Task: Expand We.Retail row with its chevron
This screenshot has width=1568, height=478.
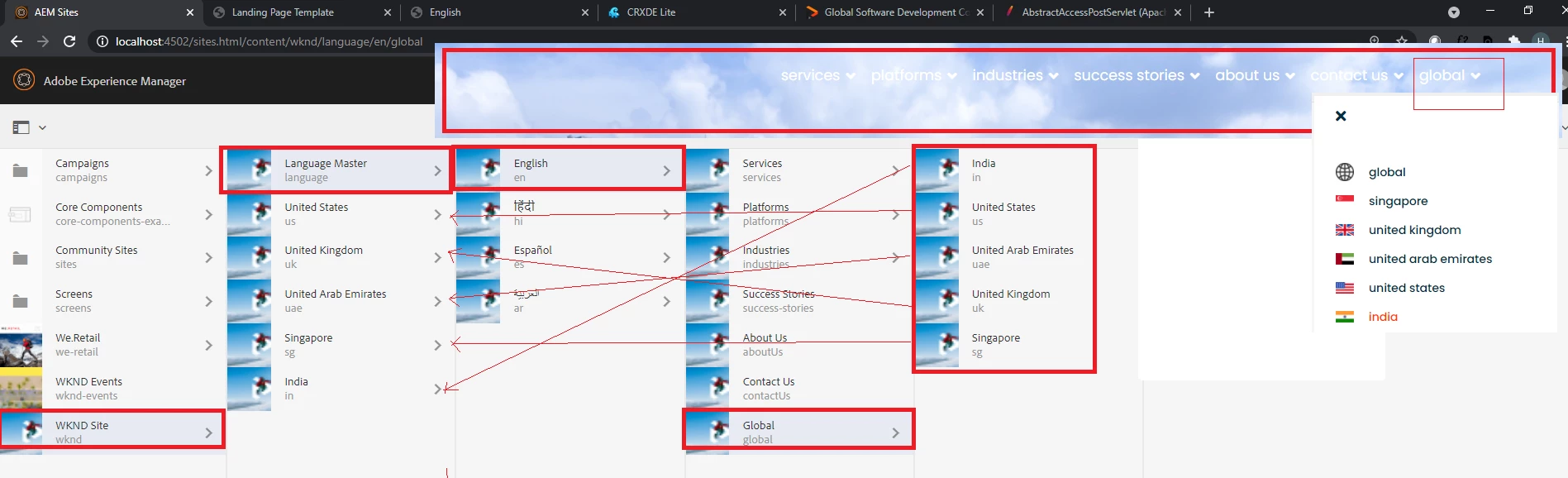Action: 208,345
